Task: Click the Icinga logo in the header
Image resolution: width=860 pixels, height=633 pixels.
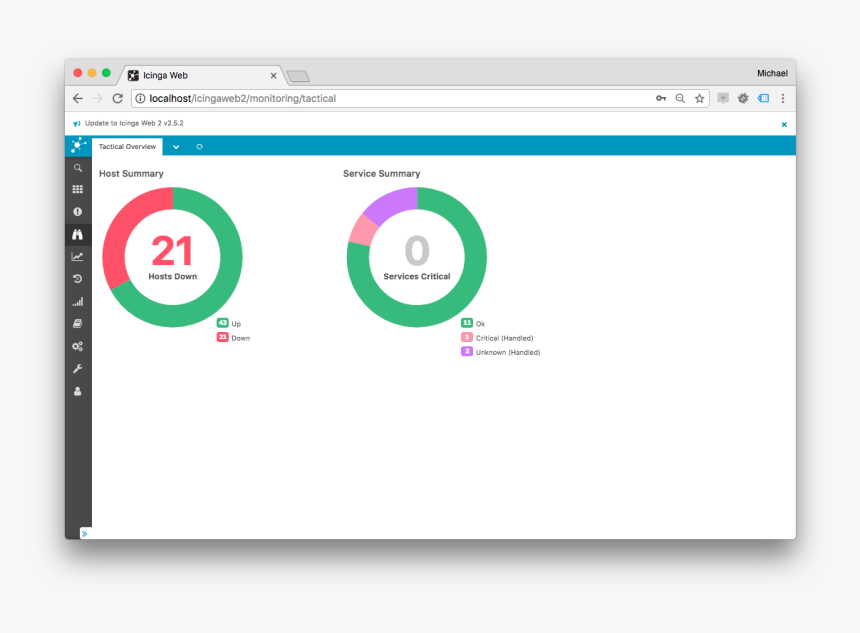Action: (78, 145)
